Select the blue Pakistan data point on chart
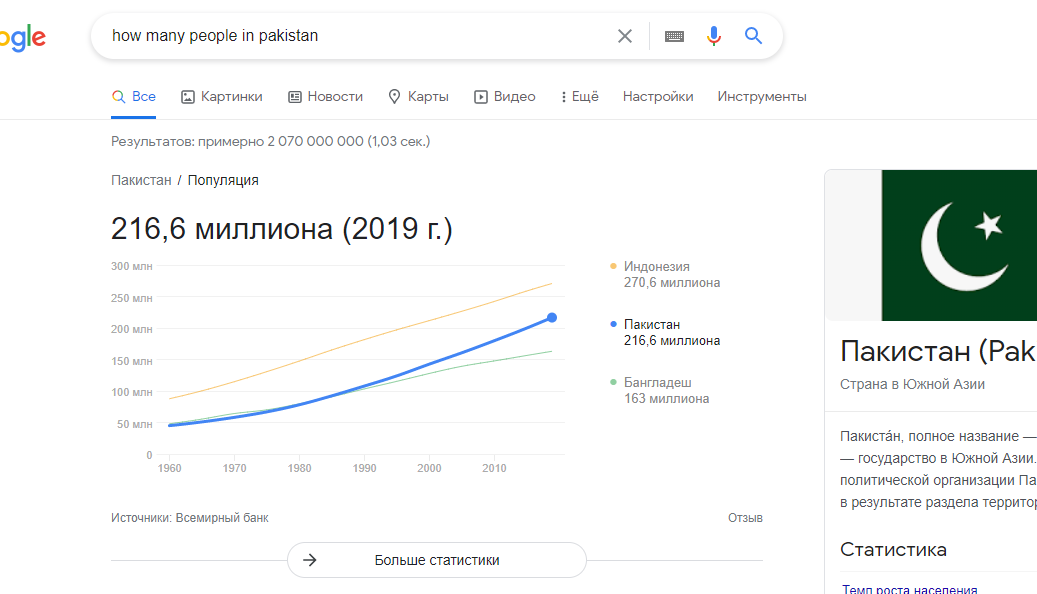1037x594 pixels. coord(551,318)
